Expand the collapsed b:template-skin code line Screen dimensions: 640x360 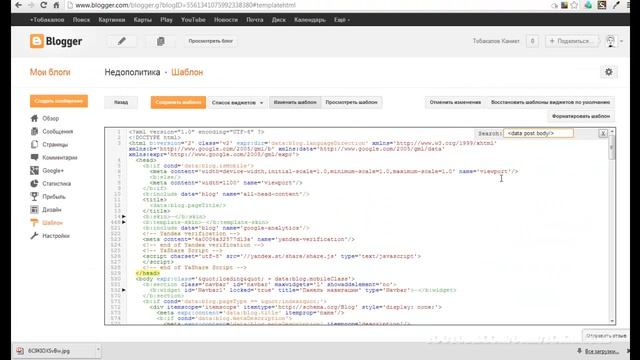click(x=124, y=222)
